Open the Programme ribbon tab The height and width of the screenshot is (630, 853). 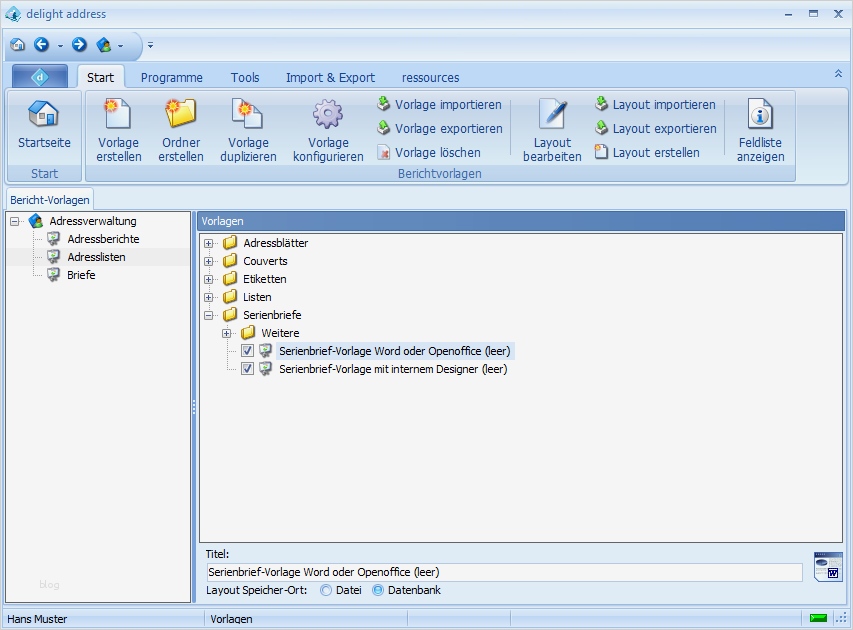point(171,77)
